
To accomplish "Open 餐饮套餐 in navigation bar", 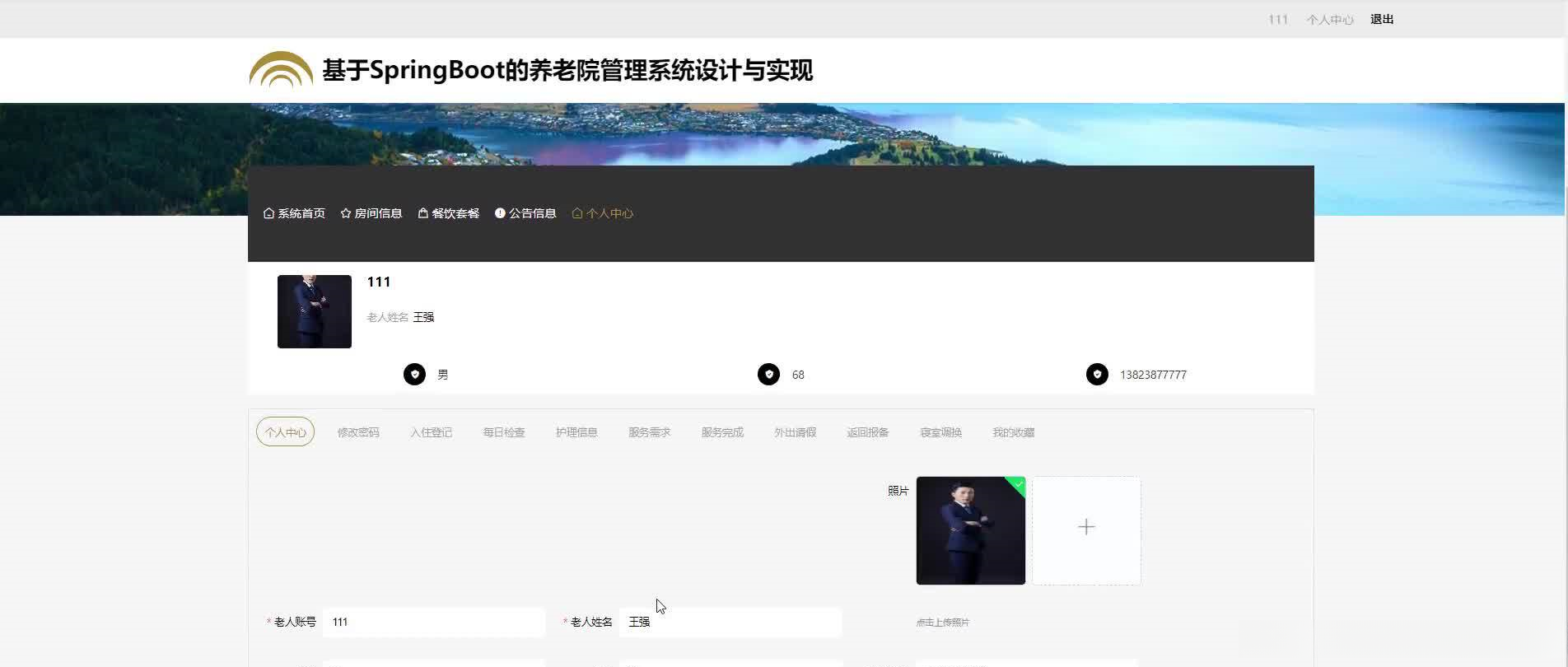I will click(x=455, y=213).
